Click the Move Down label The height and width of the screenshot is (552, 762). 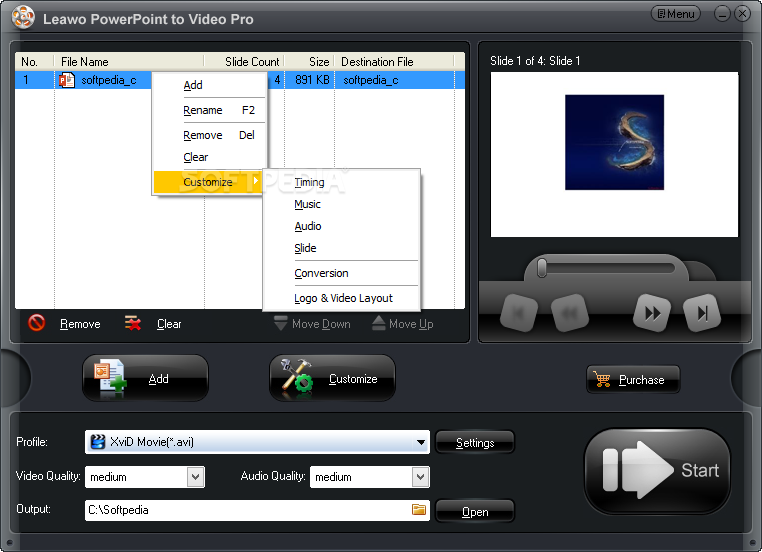click(321, 324)
